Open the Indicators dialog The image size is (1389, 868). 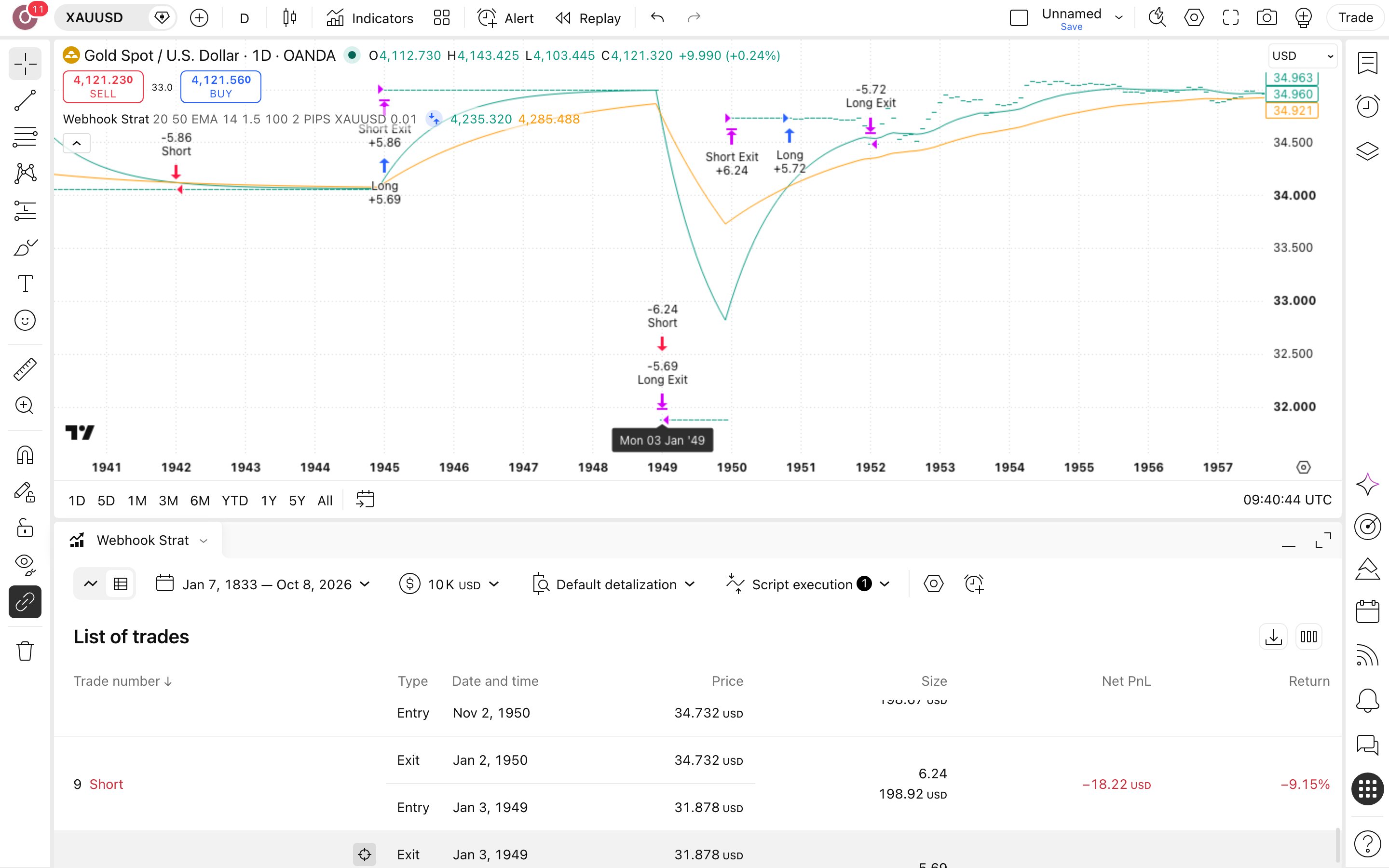click(369, 18)
